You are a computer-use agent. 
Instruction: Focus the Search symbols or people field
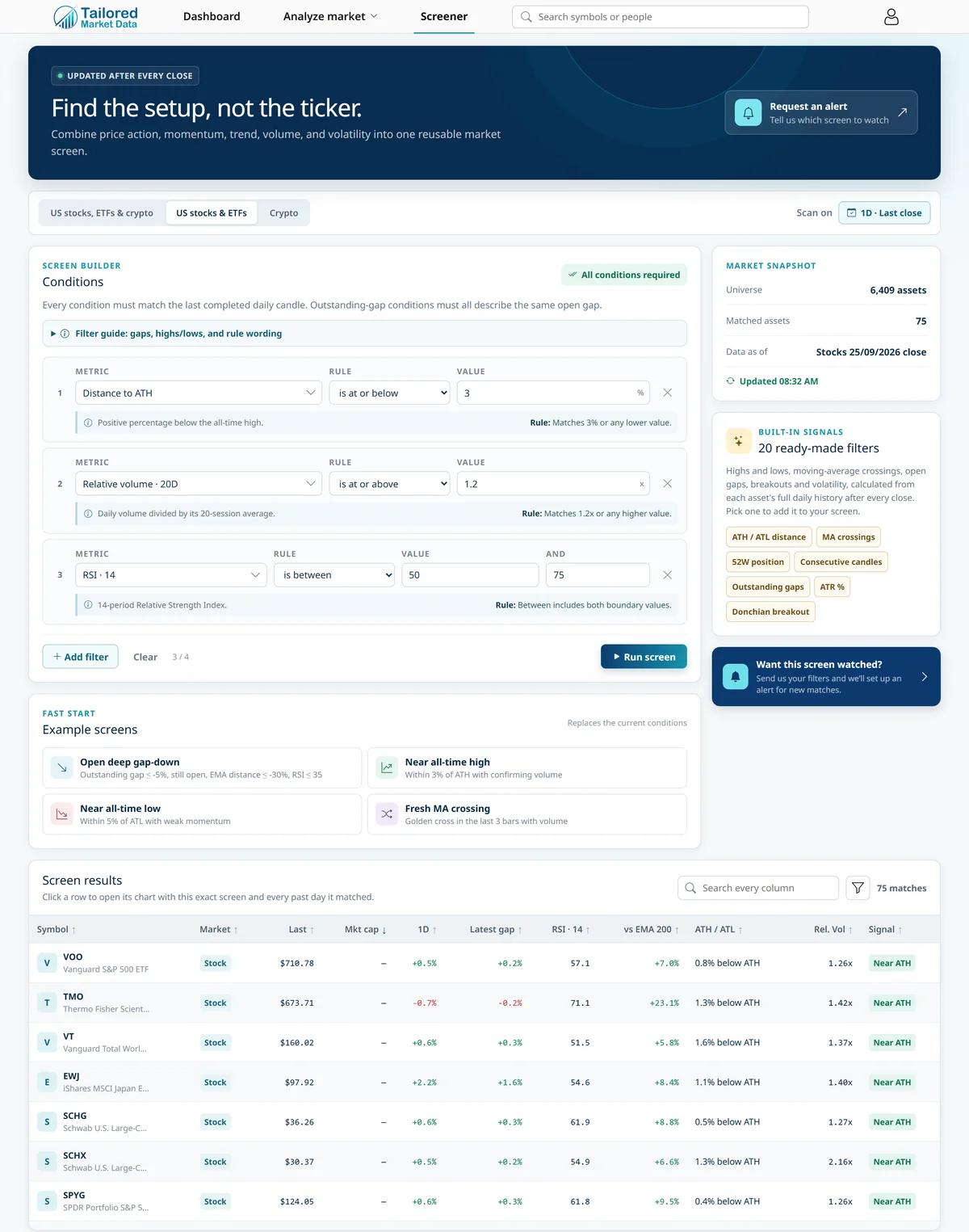(x=661, y=17)
